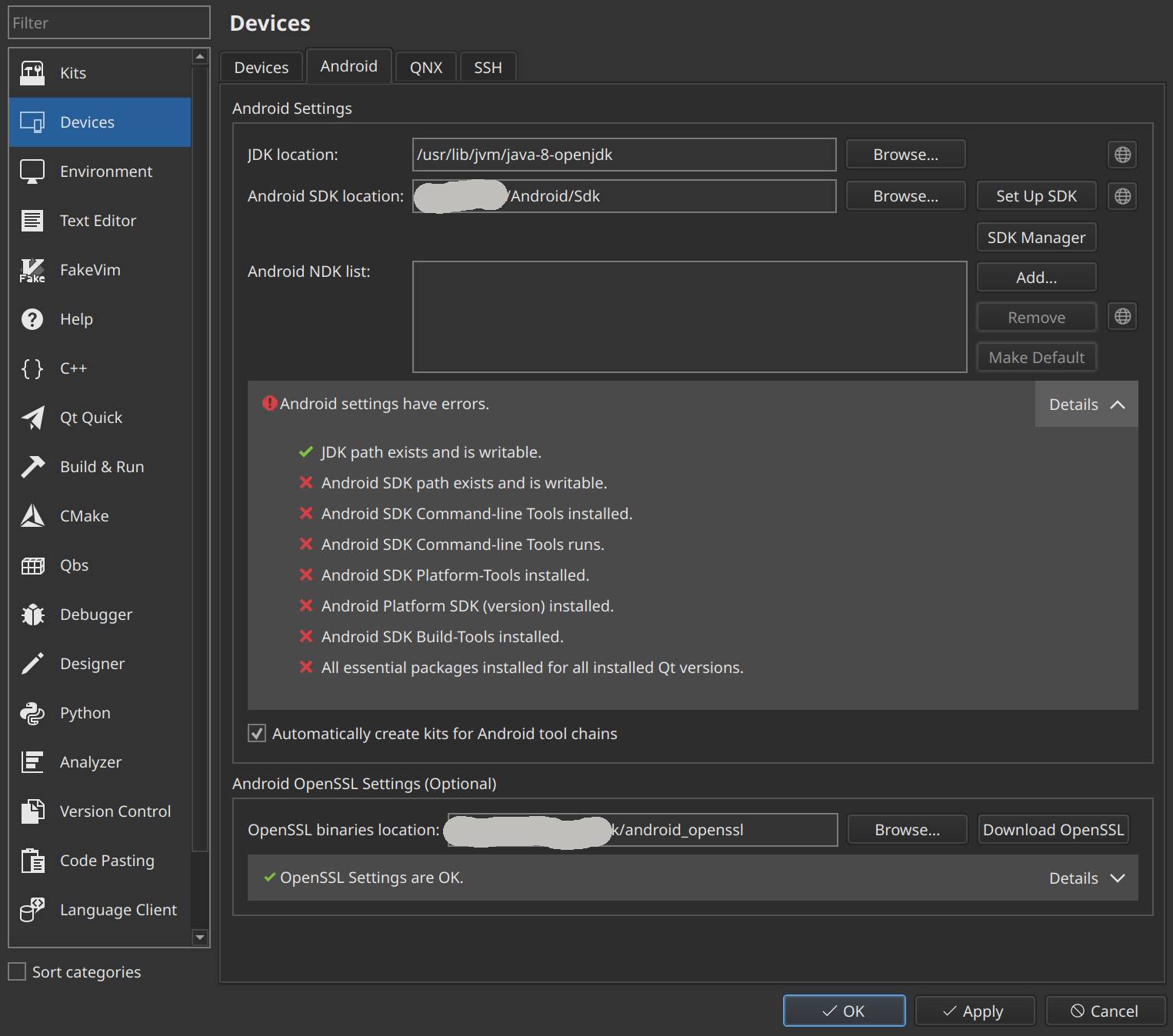Click the category list scroll-up arrow
Screen dimensions: 1173x1036
200,57
